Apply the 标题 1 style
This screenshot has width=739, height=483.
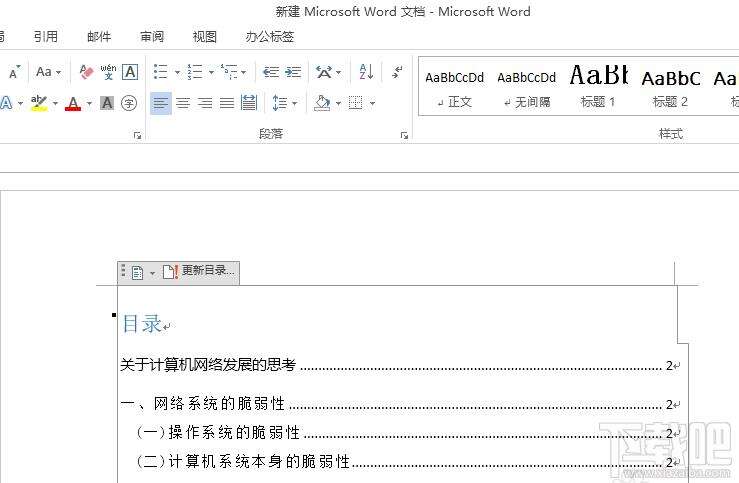[598, 86]
